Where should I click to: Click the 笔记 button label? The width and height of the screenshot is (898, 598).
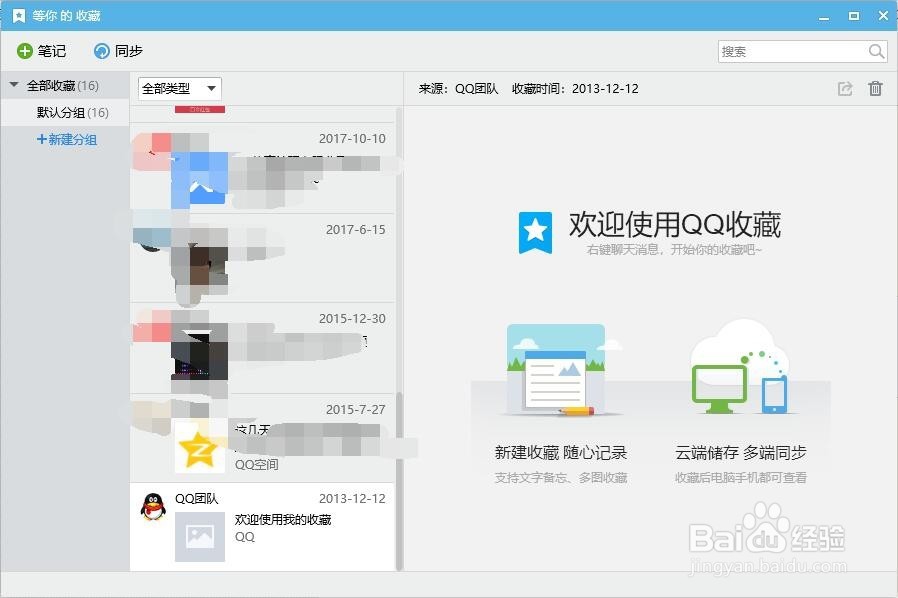coord(52,51)
